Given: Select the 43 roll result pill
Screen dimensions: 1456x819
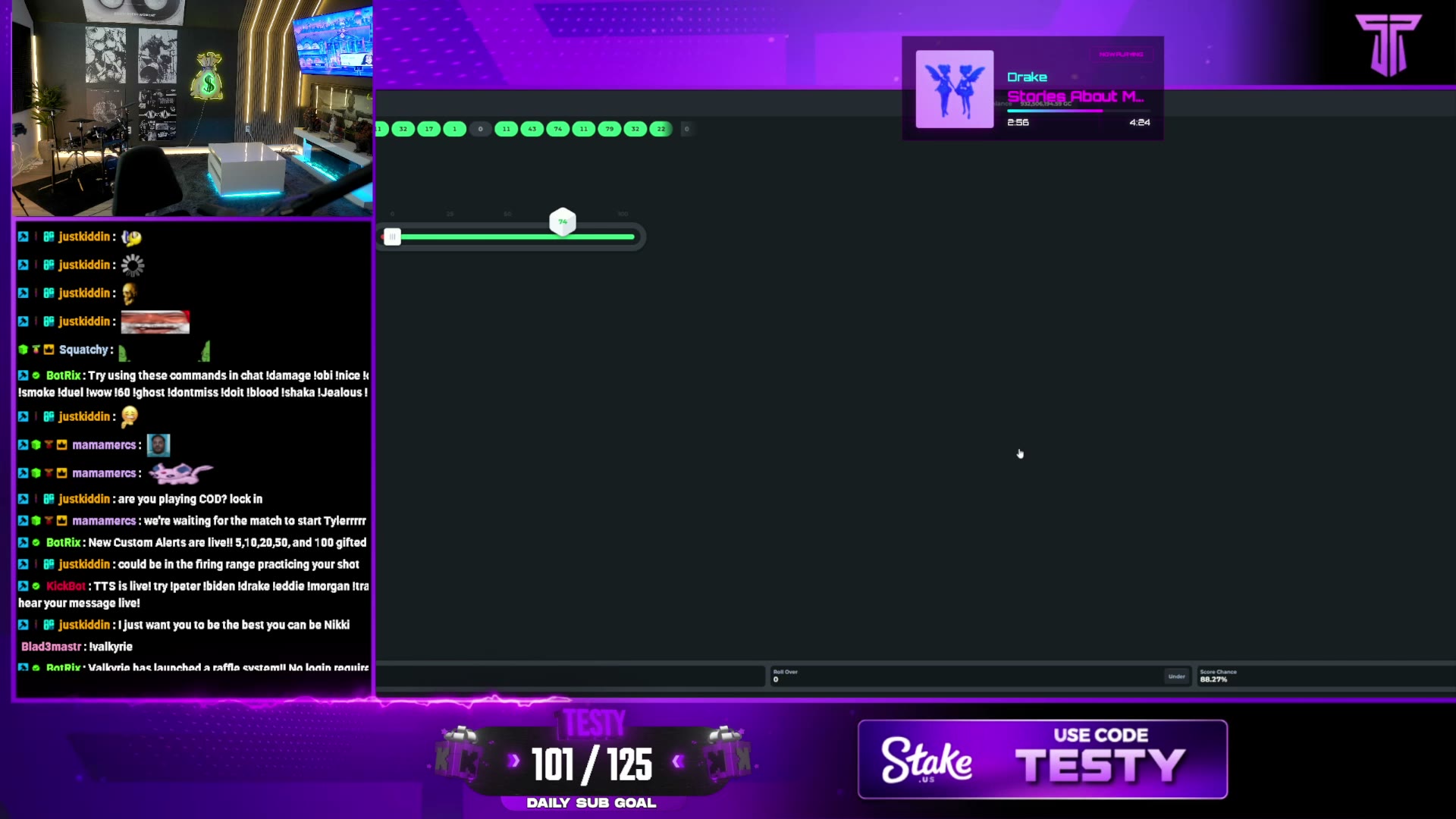Looking at the screenshot, I should point(532,129).
